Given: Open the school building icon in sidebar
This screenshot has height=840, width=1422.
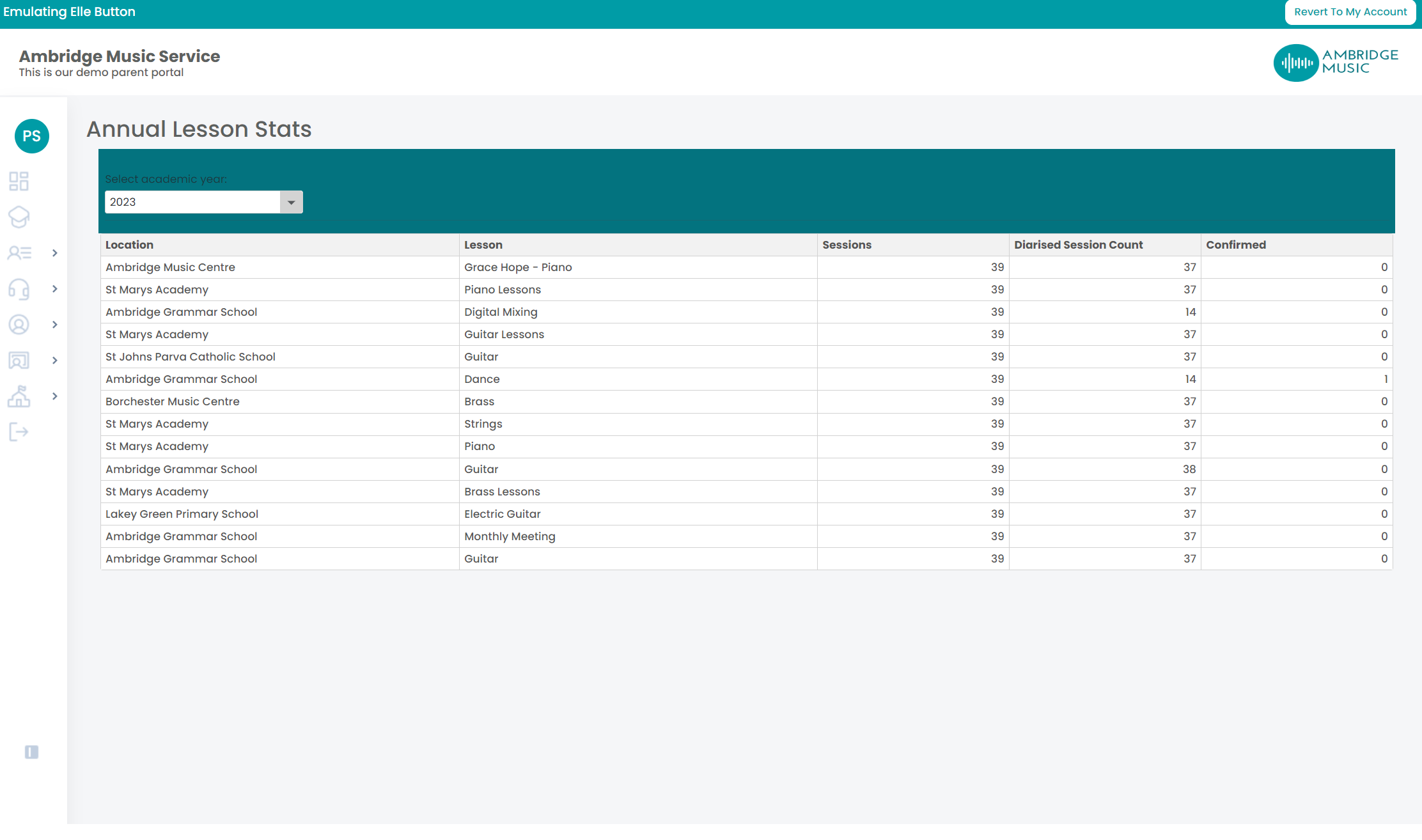Looking at the screenshot, I should tap(19, 396).
